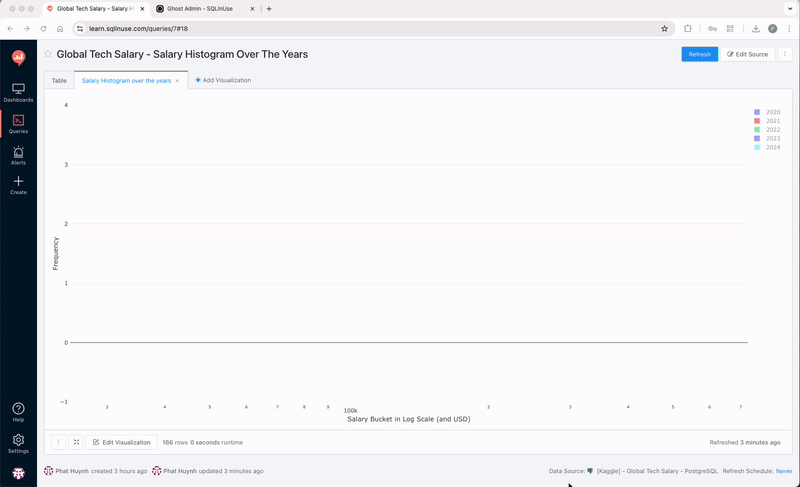Image resolution: width=800 pixels, height=487 pixels.
Task: Open the QR grid extension icon in the toolbar
Action: (730, 29)
